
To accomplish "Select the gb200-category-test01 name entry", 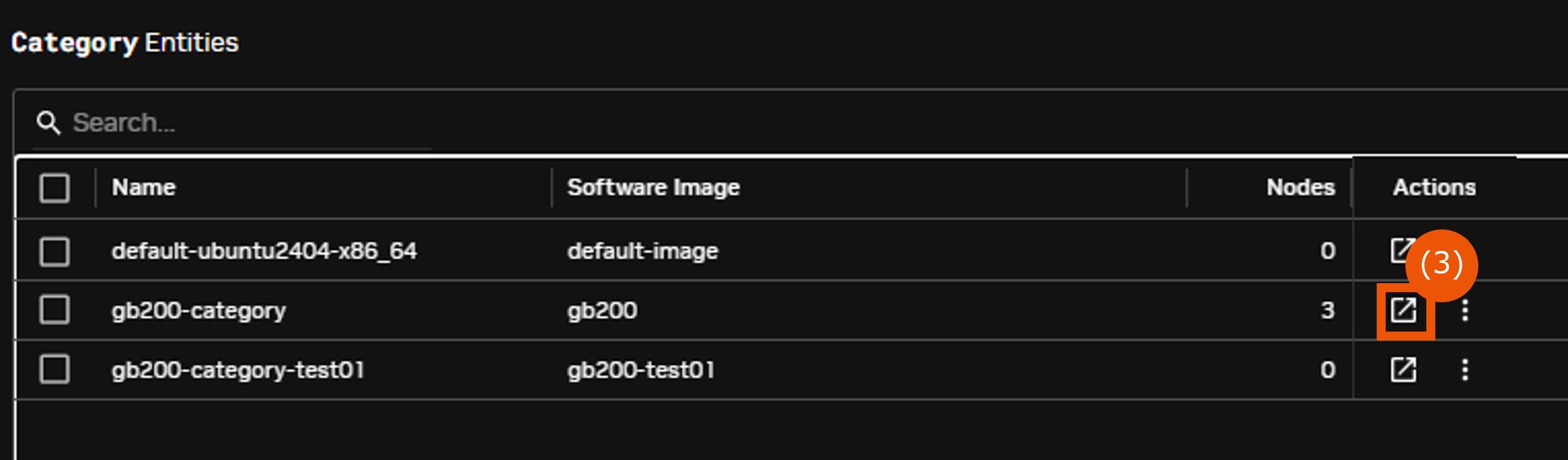I will click(x=238, y=370).
